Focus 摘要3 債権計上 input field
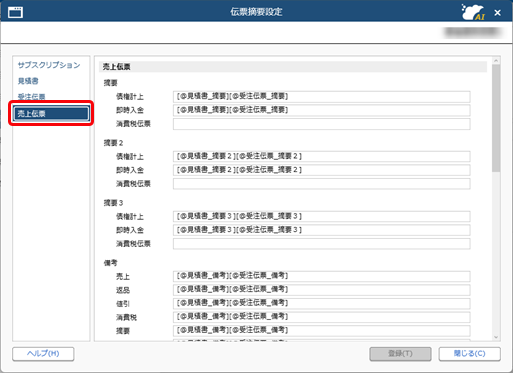The width and height of the screenshot is (513, 373). 322,216
